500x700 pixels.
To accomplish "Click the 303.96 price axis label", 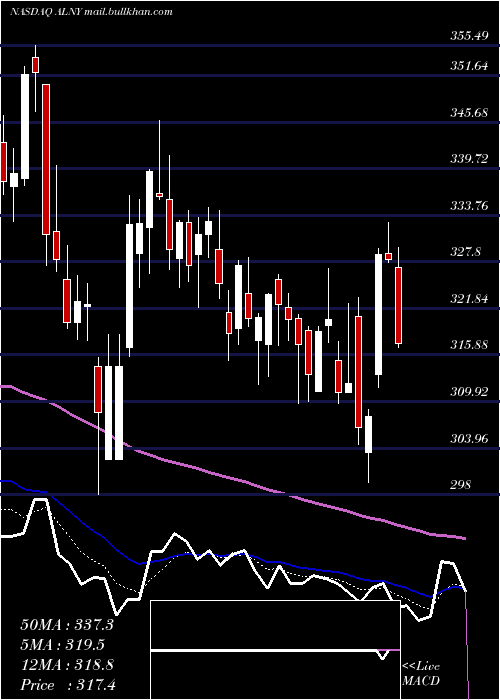I will [469, 438].
